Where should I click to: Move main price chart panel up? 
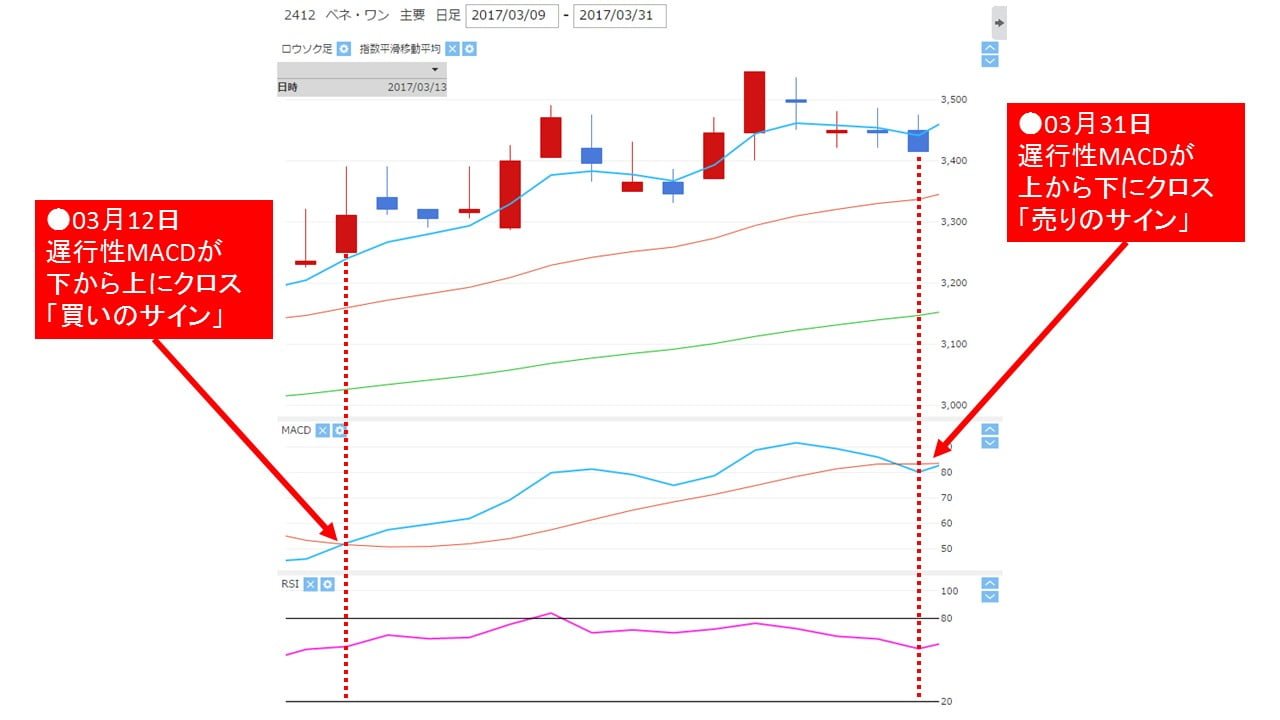pos(990,47)
